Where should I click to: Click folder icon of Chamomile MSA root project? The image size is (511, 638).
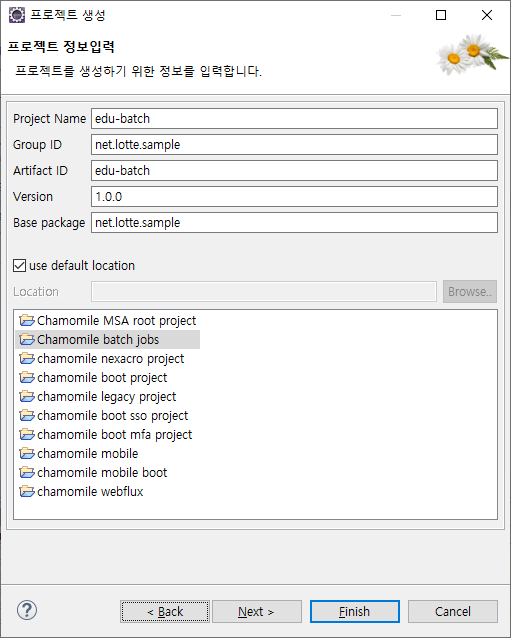pos(27,321)
